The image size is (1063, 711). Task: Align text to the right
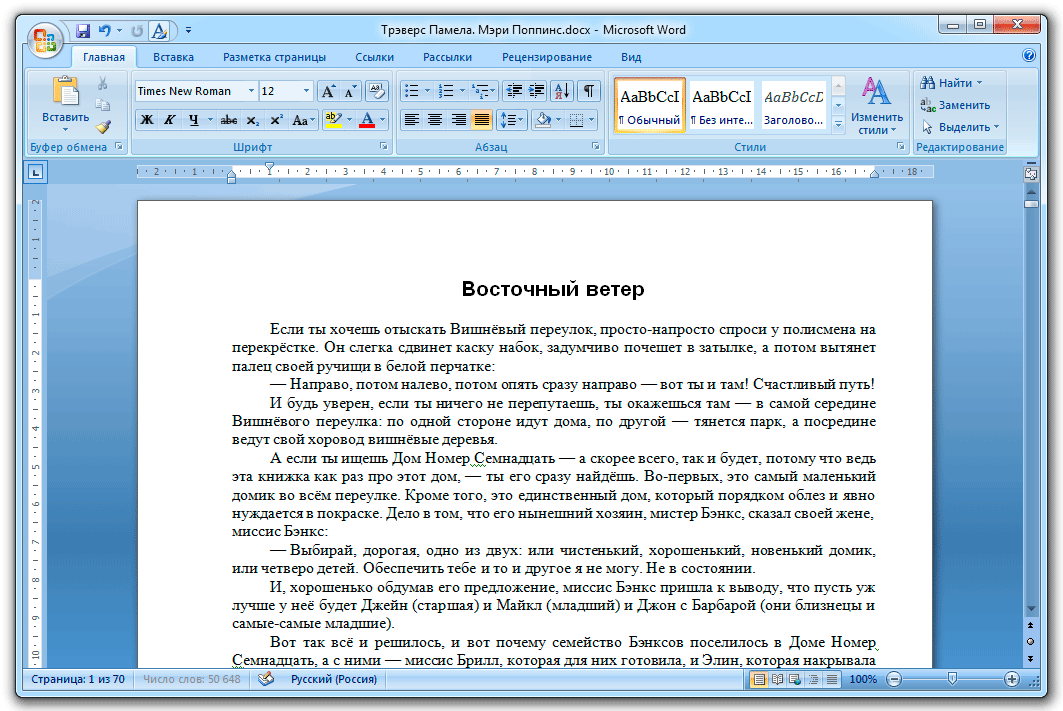point(458,121)
